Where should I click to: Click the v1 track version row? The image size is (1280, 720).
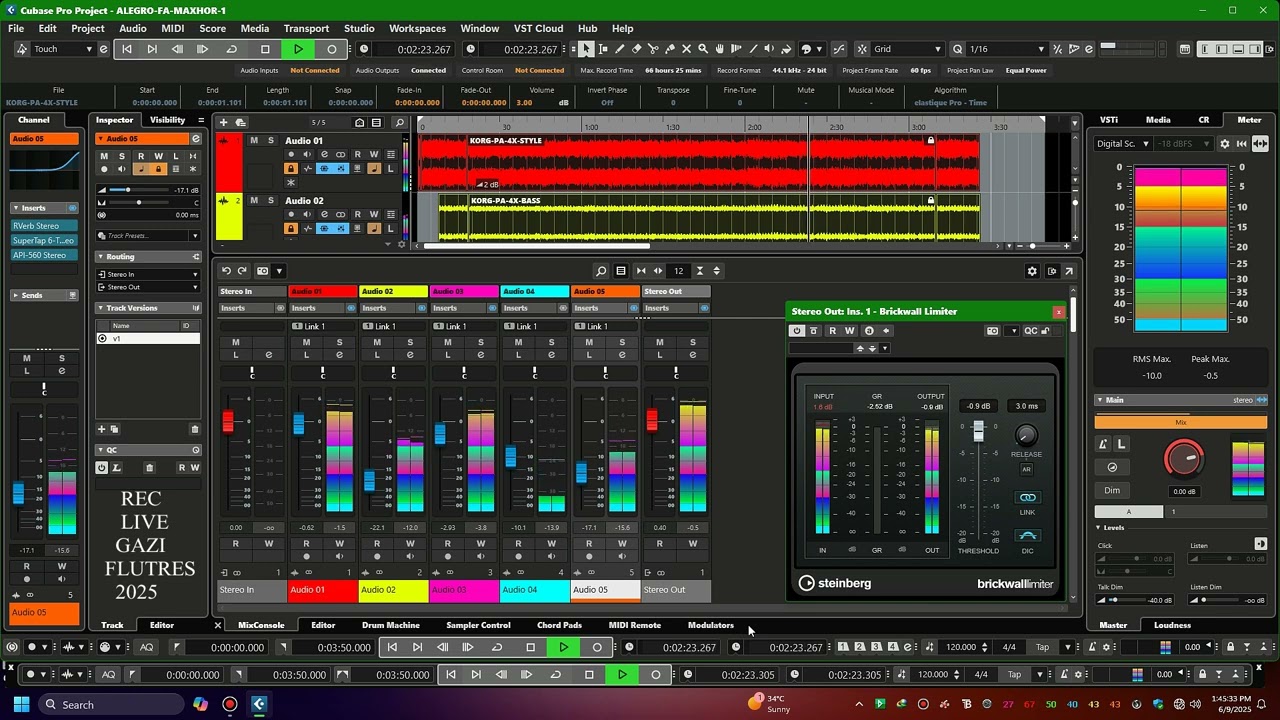tap(148, 338)
